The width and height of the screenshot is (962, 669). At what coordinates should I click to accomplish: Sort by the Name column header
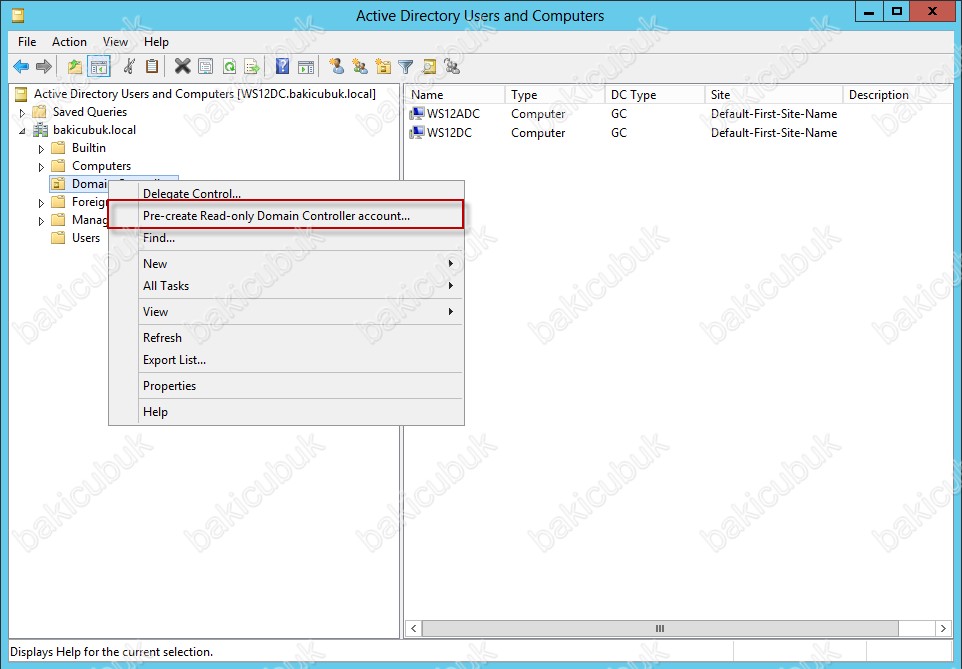[455, 95]
